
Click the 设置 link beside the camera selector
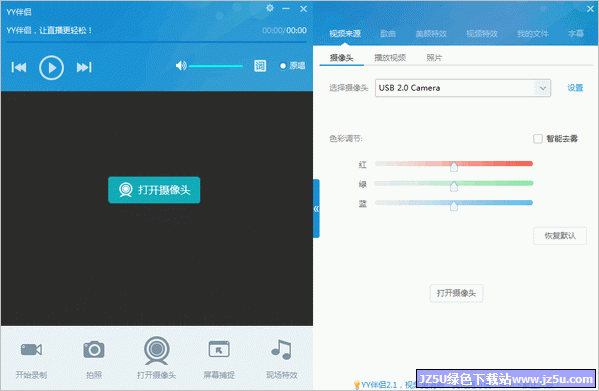(x=575, y=88)
